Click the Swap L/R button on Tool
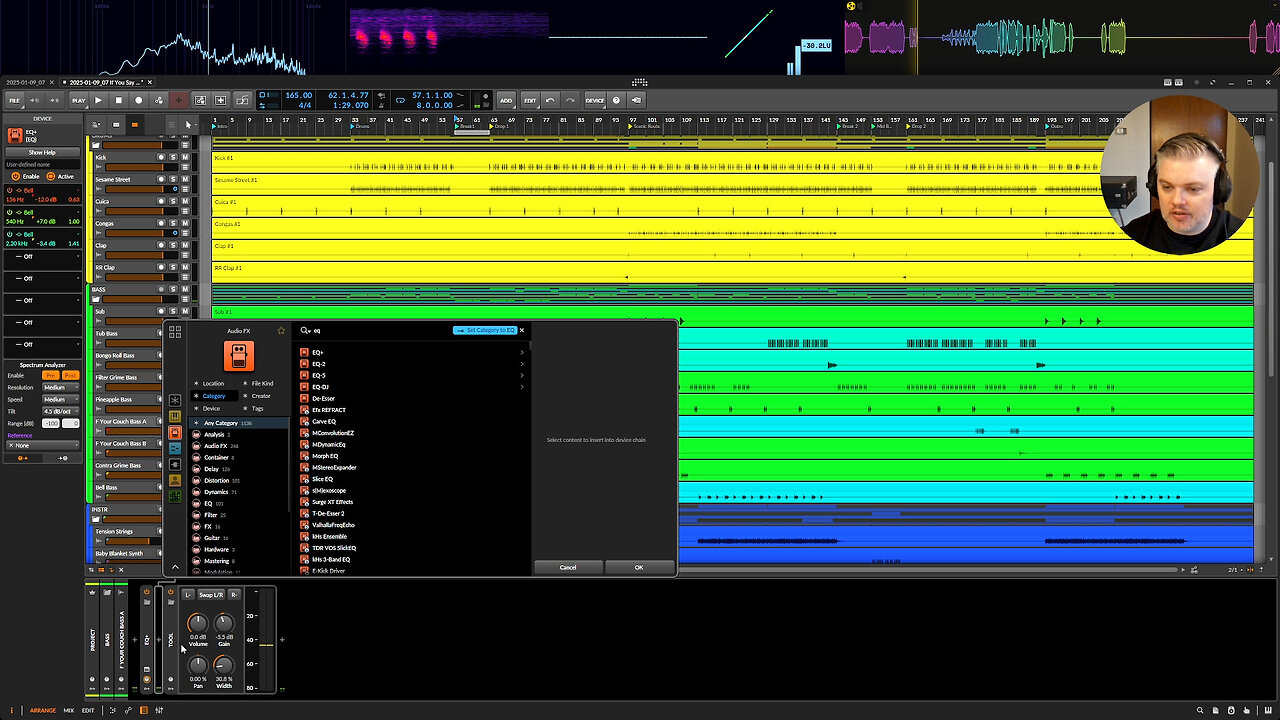1280x720 pixels. [211, 595]
